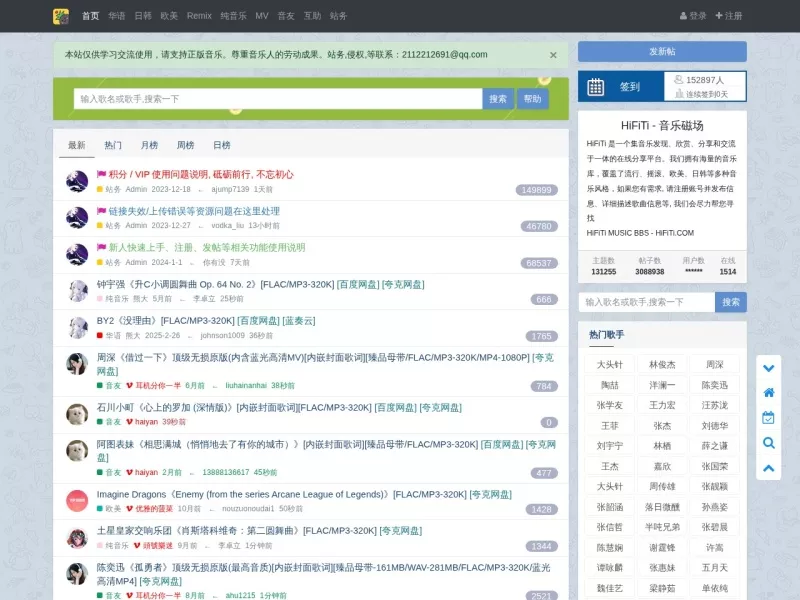Image resolution: width=800 pixels, height=600 pixels.
Task: Open user link johnson1009
Action: coord(222,336)
